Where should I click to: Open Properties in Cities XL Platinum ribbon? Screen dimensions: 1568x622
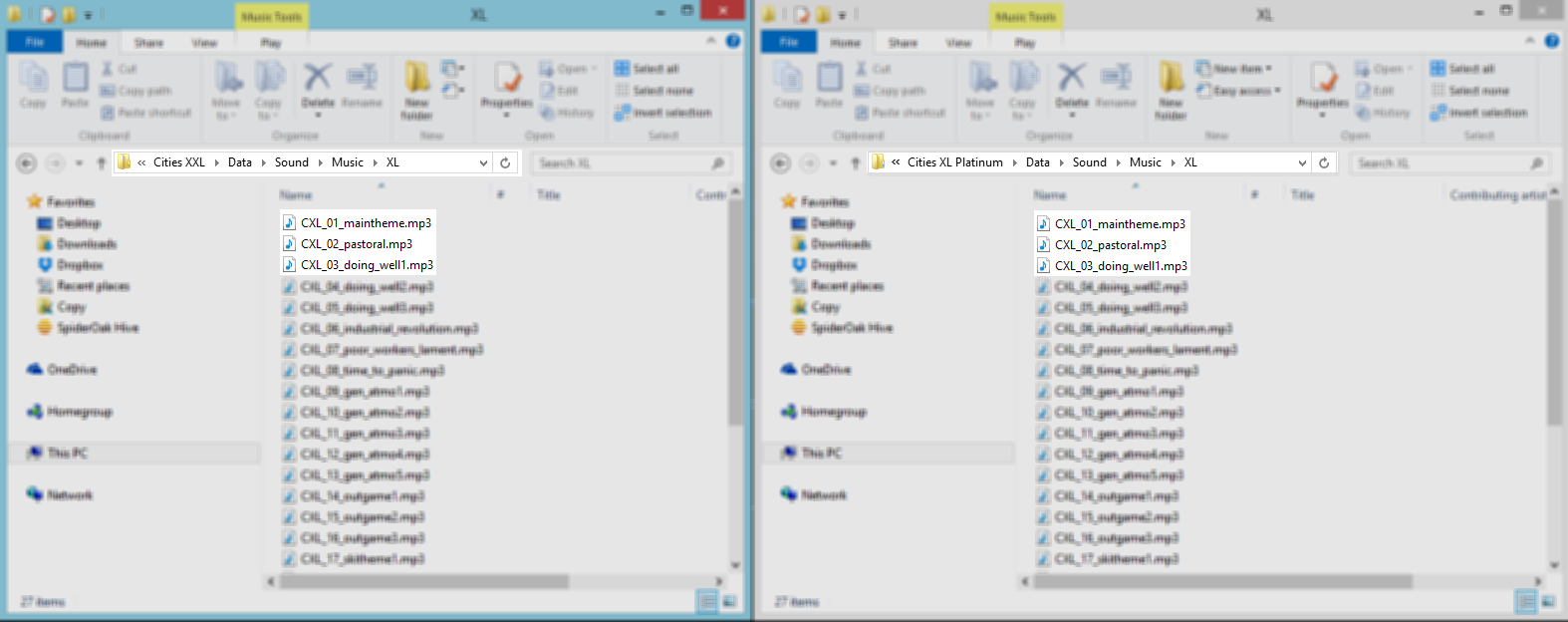(1323, 90)
